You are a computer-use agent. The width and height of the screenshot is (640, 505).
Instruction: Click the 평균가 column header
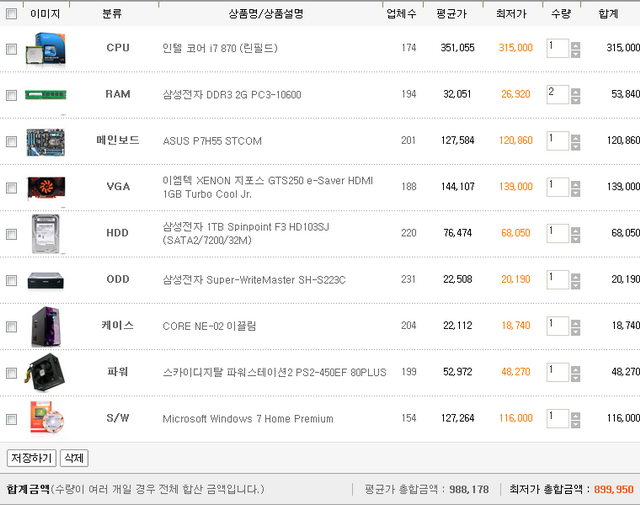tap(451, 14)
